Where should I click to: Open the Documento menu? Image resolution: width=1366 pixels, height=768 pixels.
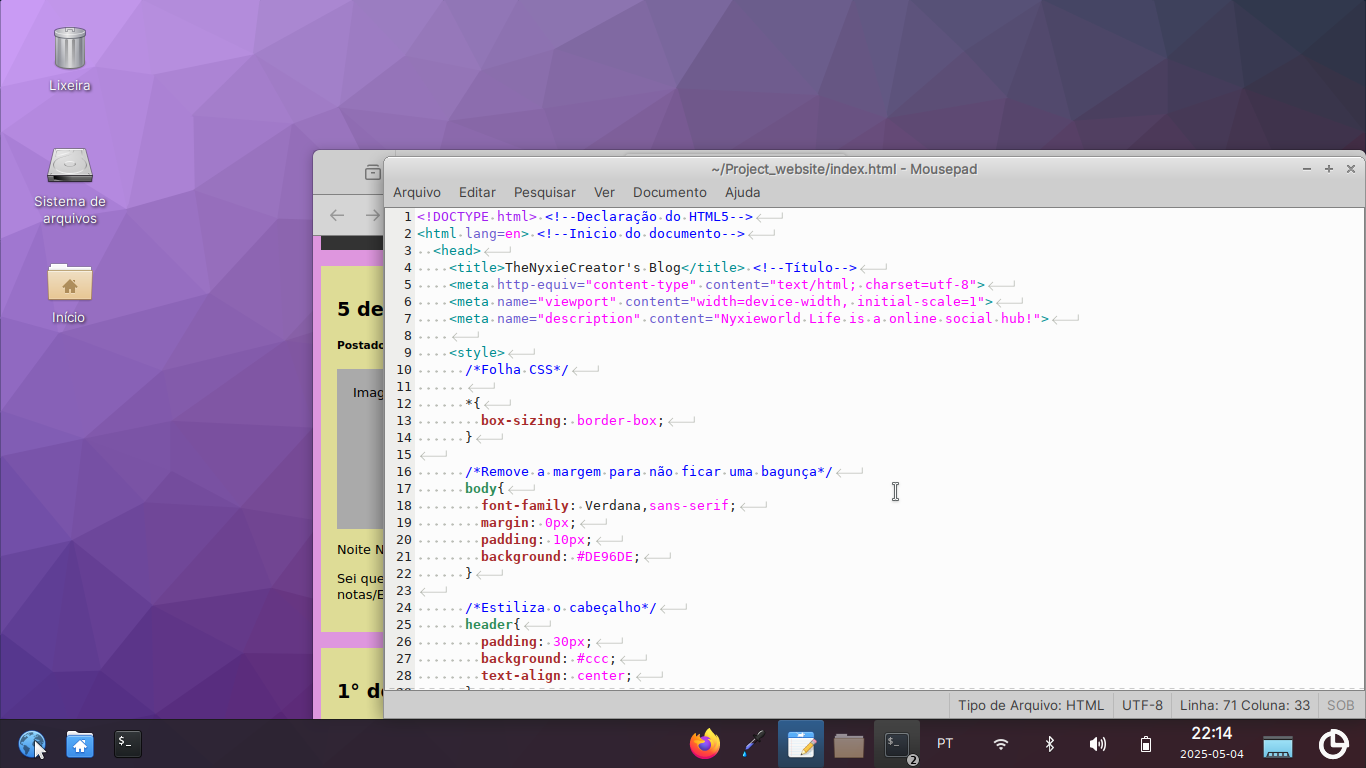point(669,192)
